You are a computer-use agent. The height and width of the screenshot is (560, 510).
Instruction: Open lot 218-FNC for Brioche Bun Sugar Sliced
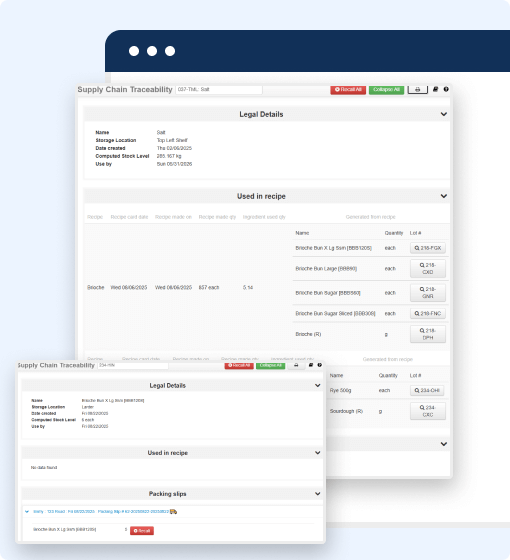(x=428, y=314)
